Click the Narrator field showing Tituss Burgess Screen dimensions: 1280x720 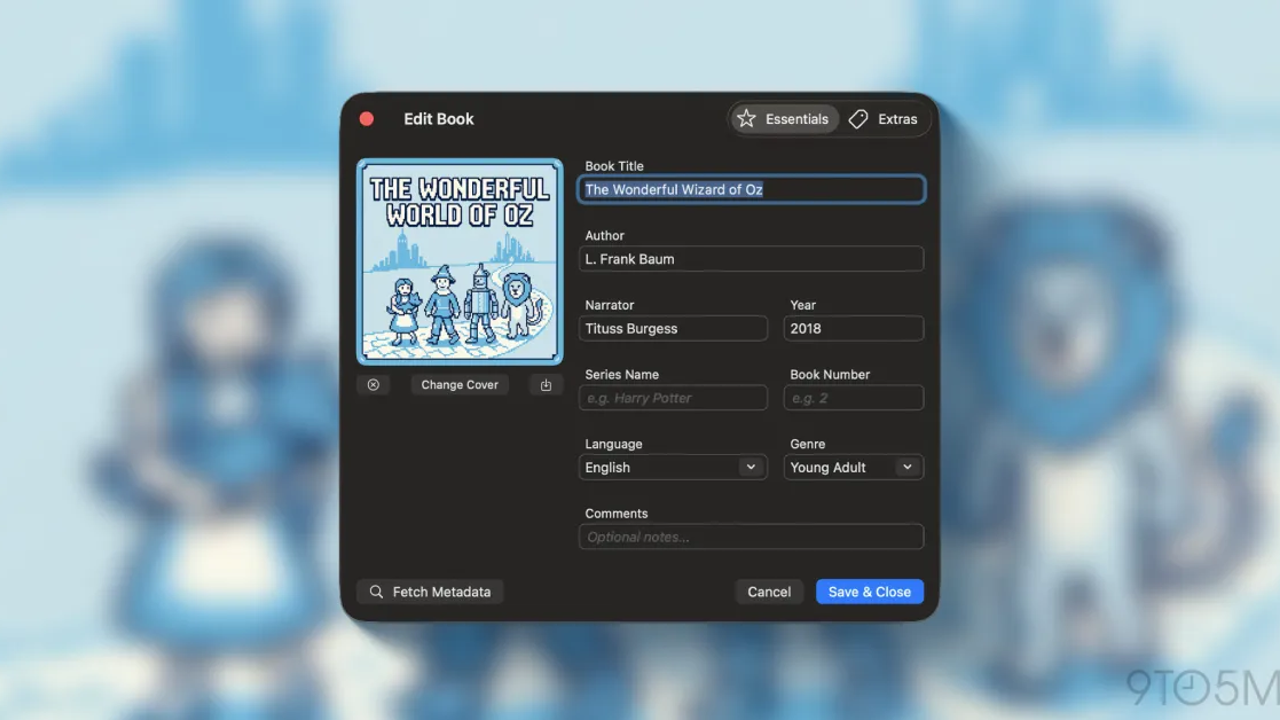tap(672, 328)
